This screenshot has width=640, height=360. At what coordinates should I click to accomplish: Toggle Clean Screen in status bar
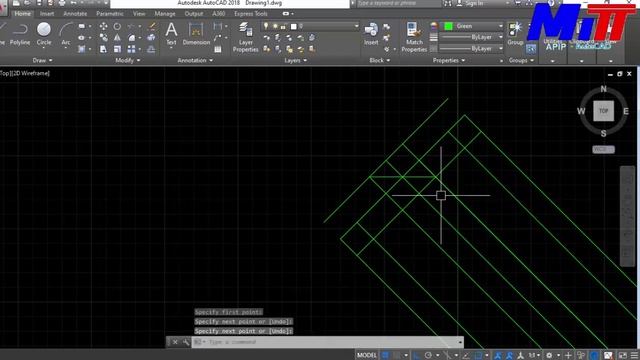[622, 355]
